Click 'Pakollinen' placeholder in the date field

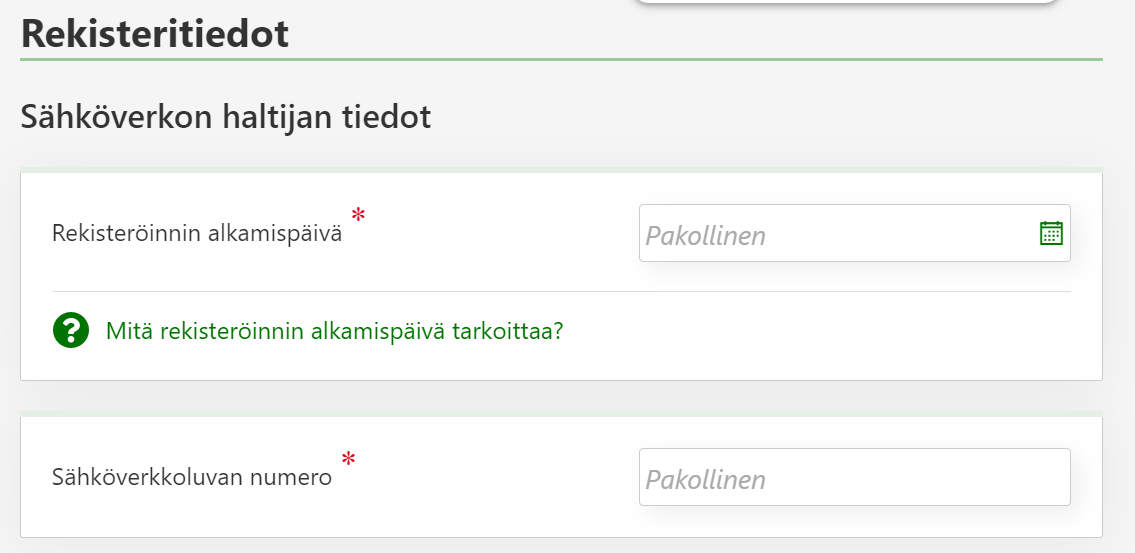(x=706, y=236)
